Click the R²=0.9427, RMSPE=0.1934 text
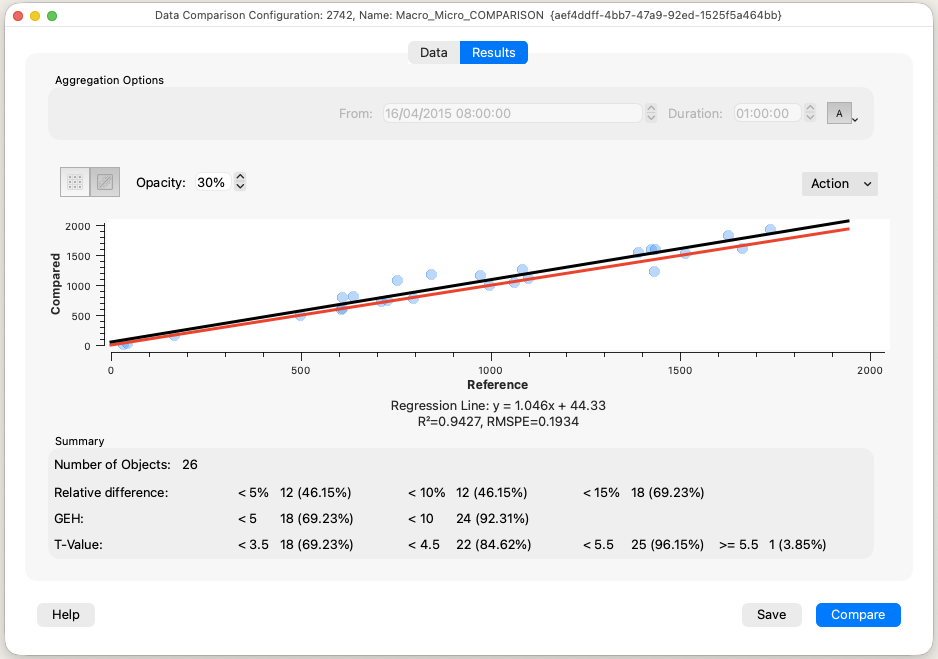938x659 pixels. click(498, 422)
